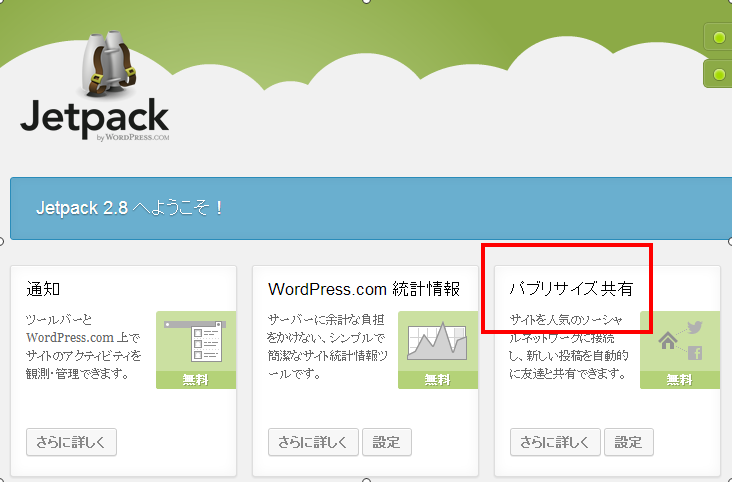Screen dimensions: 732x482
Task: Open さらに詳しく under 通知 card
Action: click(71, 442)
